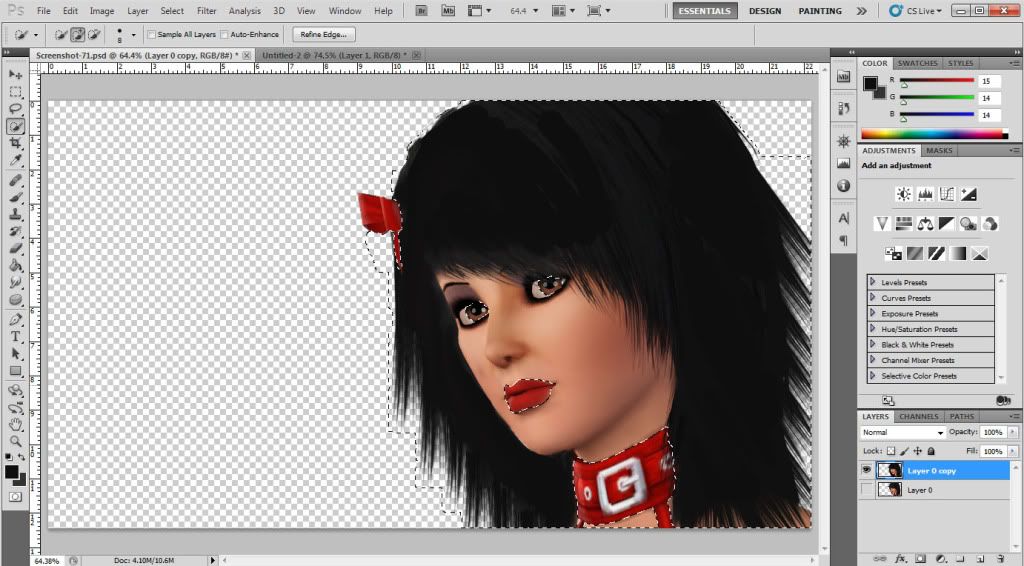The width and height of the screenshot is (1024, 566).
Task: Hide the Layer 0 copy layer
Action: coord(867,470)
